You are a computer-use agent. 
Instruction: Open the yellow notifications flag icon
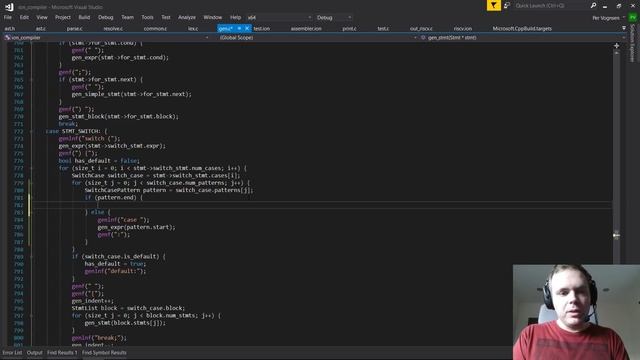pos(493,6)
